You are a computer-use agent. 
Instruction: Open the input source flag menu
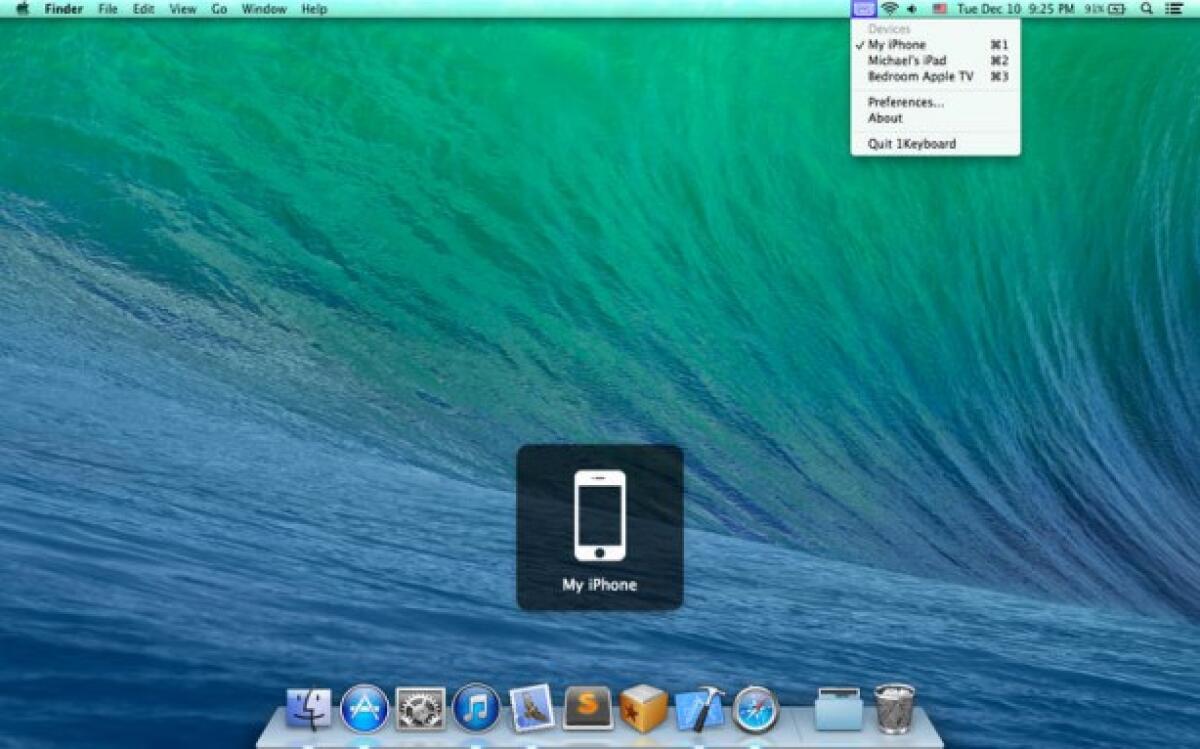[940, 8]
